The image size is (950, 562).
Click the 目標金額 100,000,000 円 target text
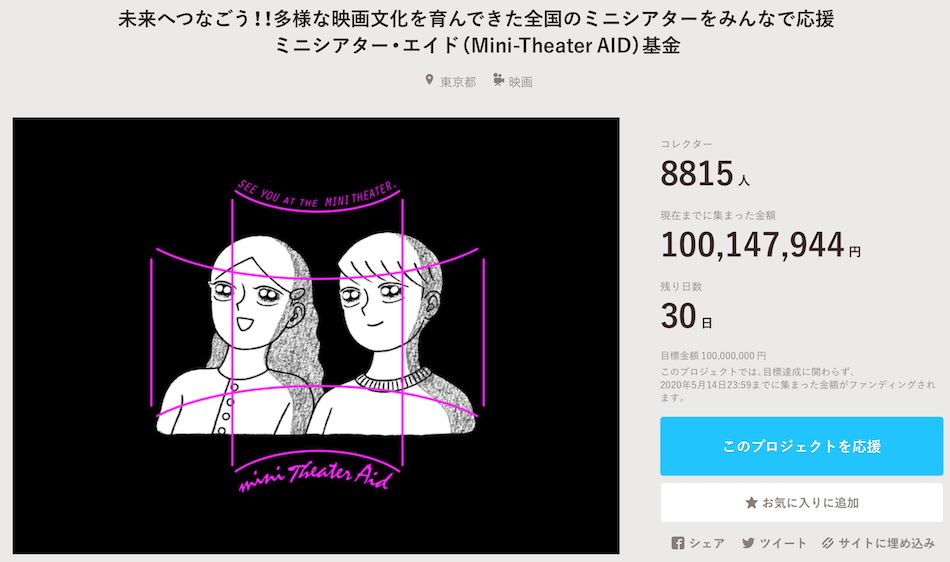[x=713, y=355]
